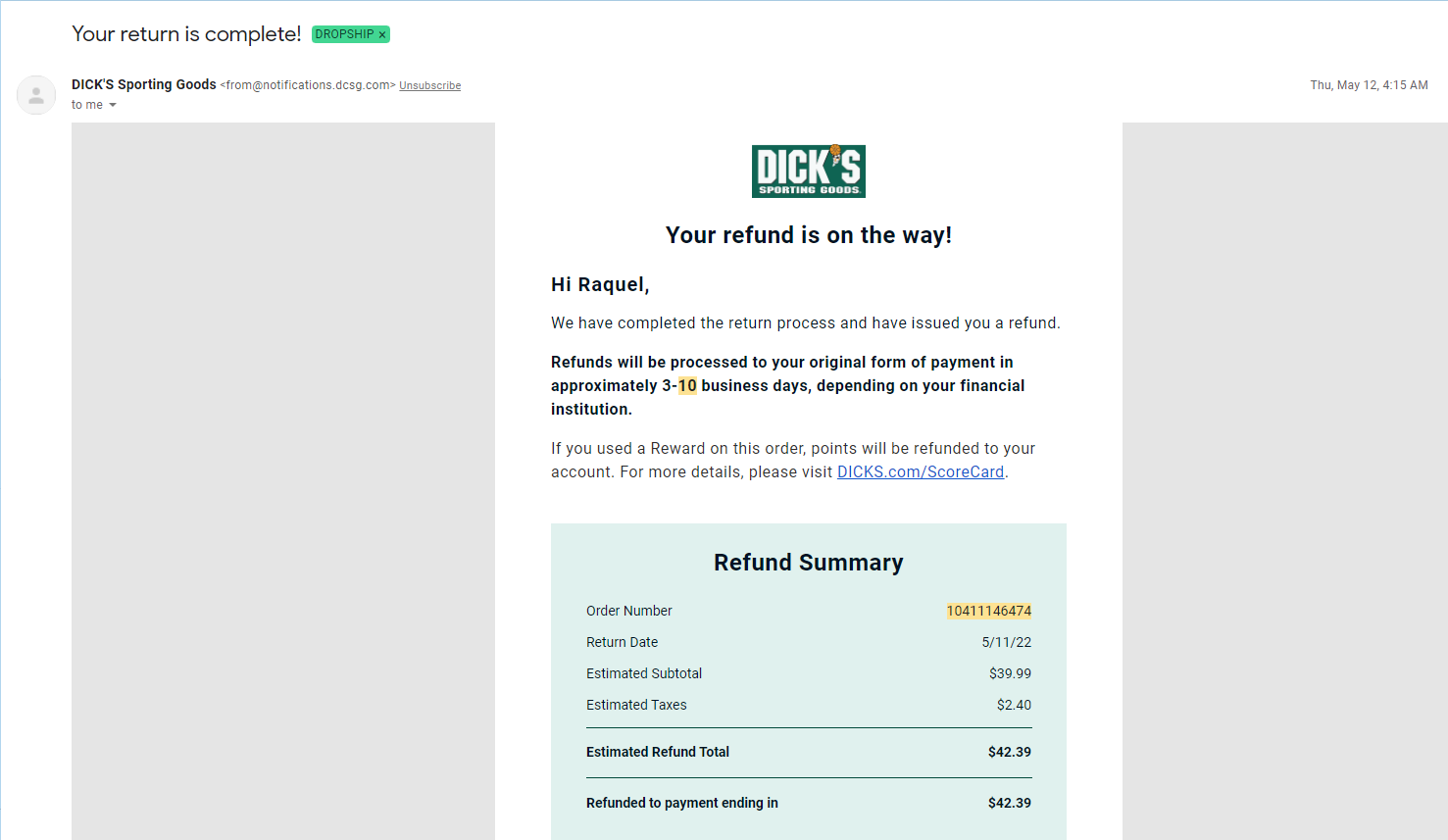Click the 'Estimated Refund Total' label
The width and height of the screenshot is (1448, 840).
tap(658, 752)
